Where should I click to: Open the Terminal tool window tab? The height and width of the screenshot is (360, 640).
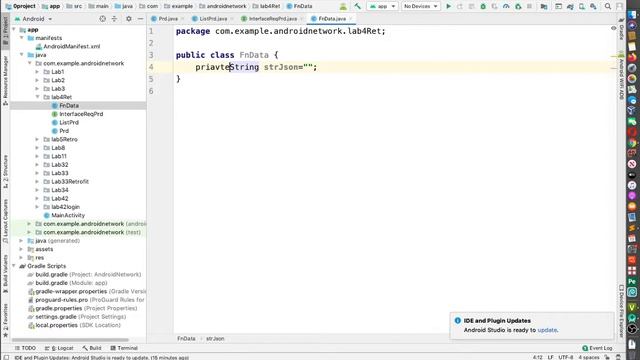[x=124, y=348]
